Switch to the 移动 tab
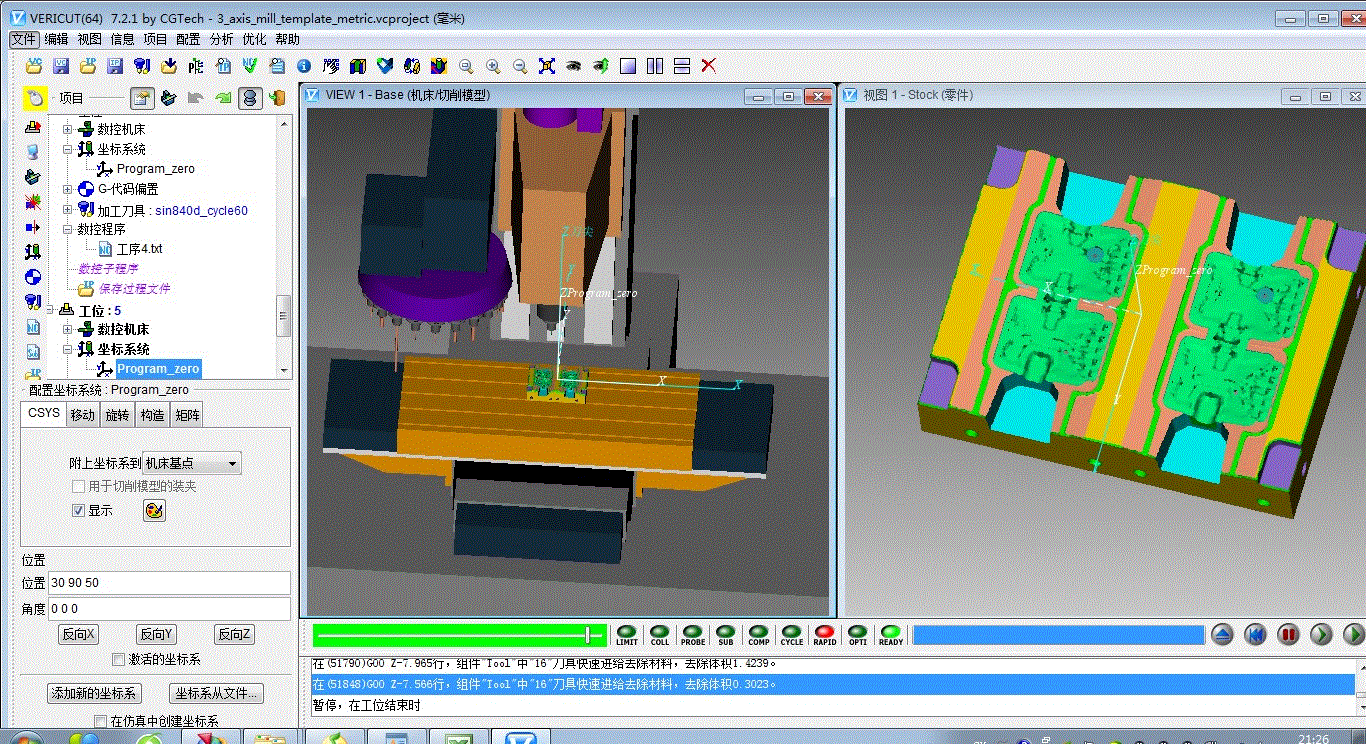The width and height of the screenshot is (1366, 744). [x=83, y=416]
